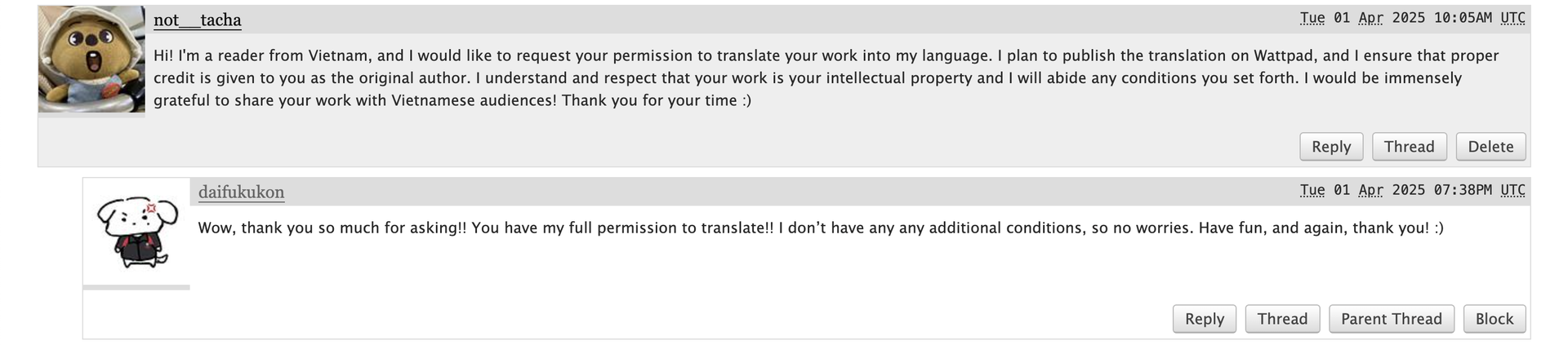This screenshot has width=1568, height=345.
Task: Click "Apr" in daifukukon's reply timestamp
Action: point(1370,190)
